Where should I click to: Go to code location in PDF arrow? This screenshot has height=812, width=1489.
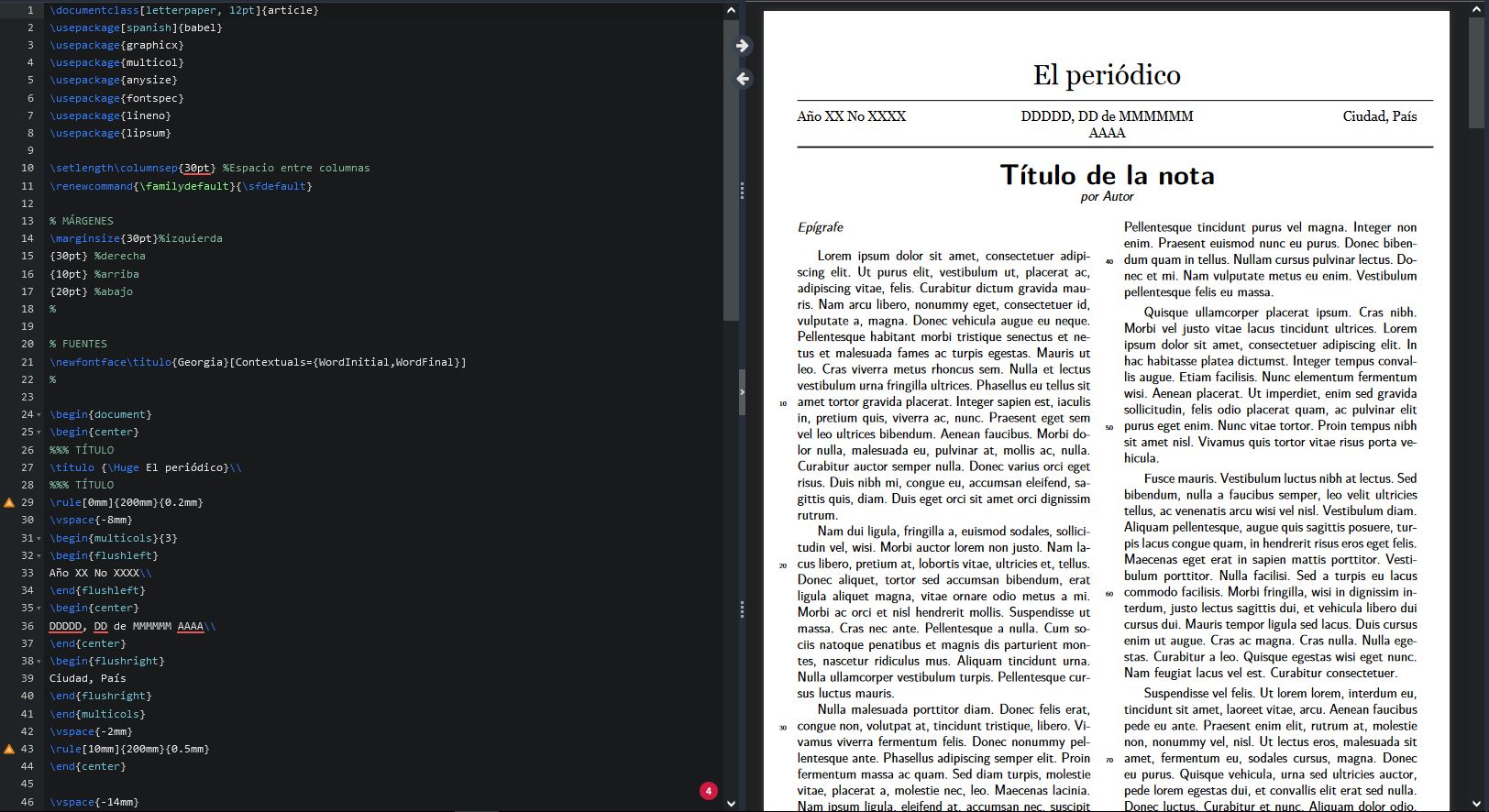[x=743, y=46]
